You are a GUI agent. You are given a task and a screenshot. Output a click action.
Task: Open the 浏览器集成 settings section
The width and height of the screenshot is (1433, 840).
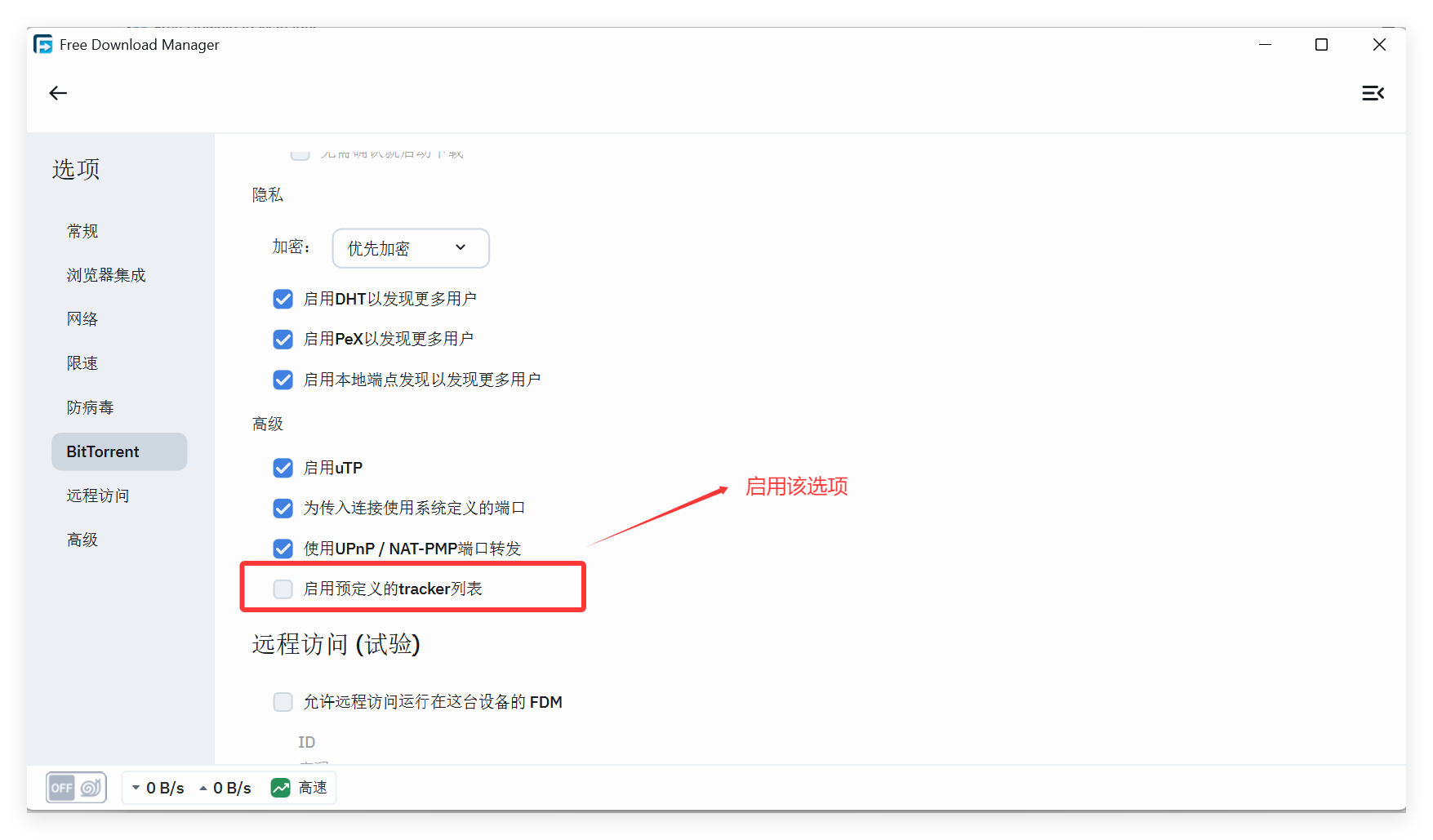tap(106, 275)
